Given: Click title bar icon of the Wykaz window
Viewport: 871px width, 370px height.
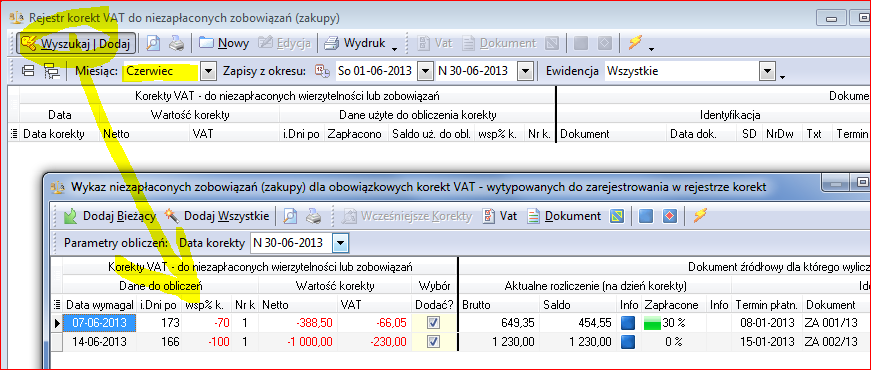Looking at the screenshot, I should tap(57, 187).
